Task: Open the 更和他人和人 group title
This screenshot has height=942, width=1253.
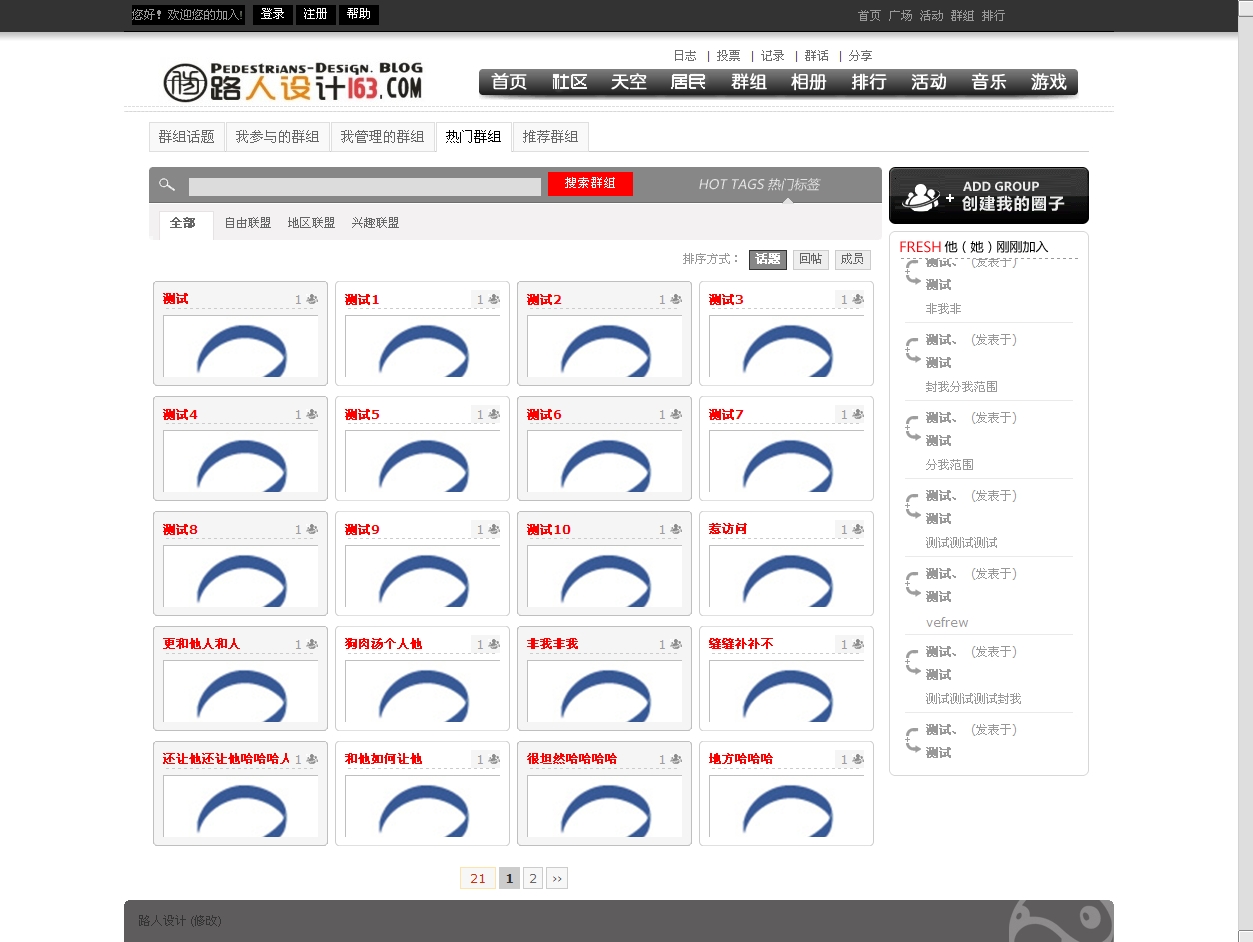Action: pos(201,644)
